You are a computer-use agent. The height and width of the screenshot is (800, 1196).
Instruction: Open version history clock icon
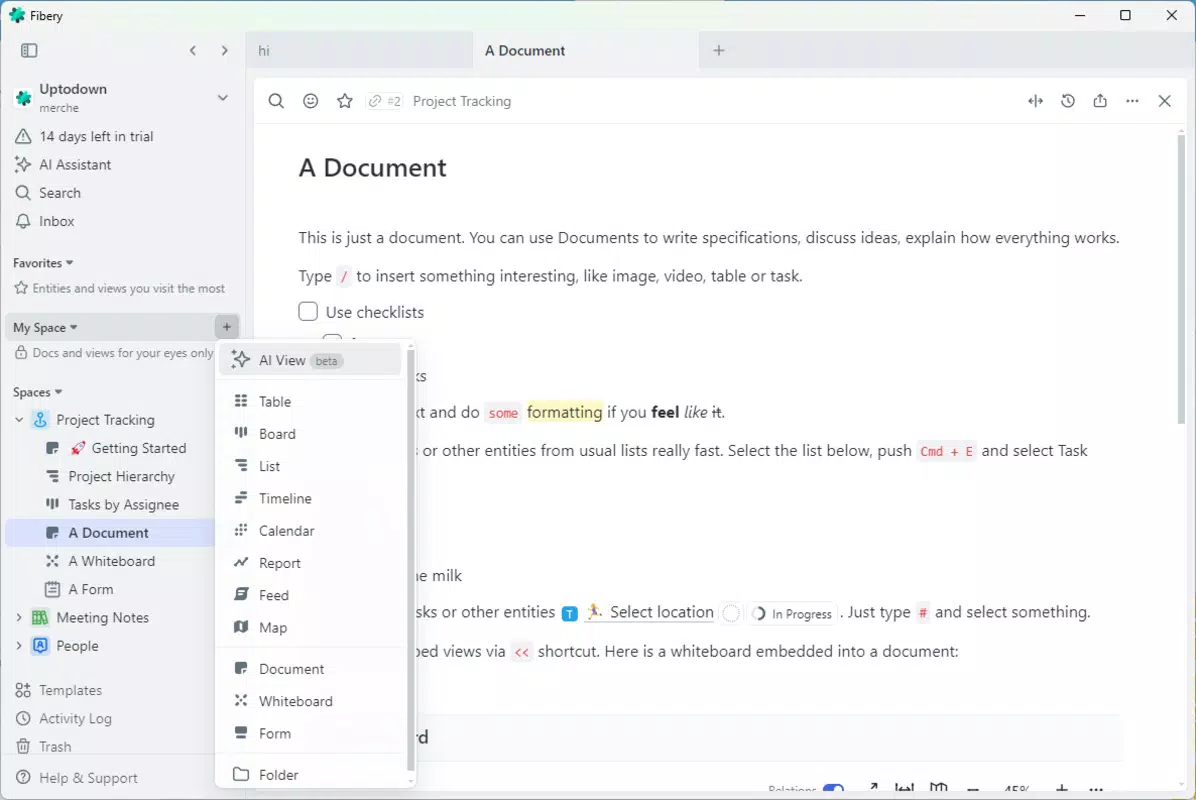1068,101
